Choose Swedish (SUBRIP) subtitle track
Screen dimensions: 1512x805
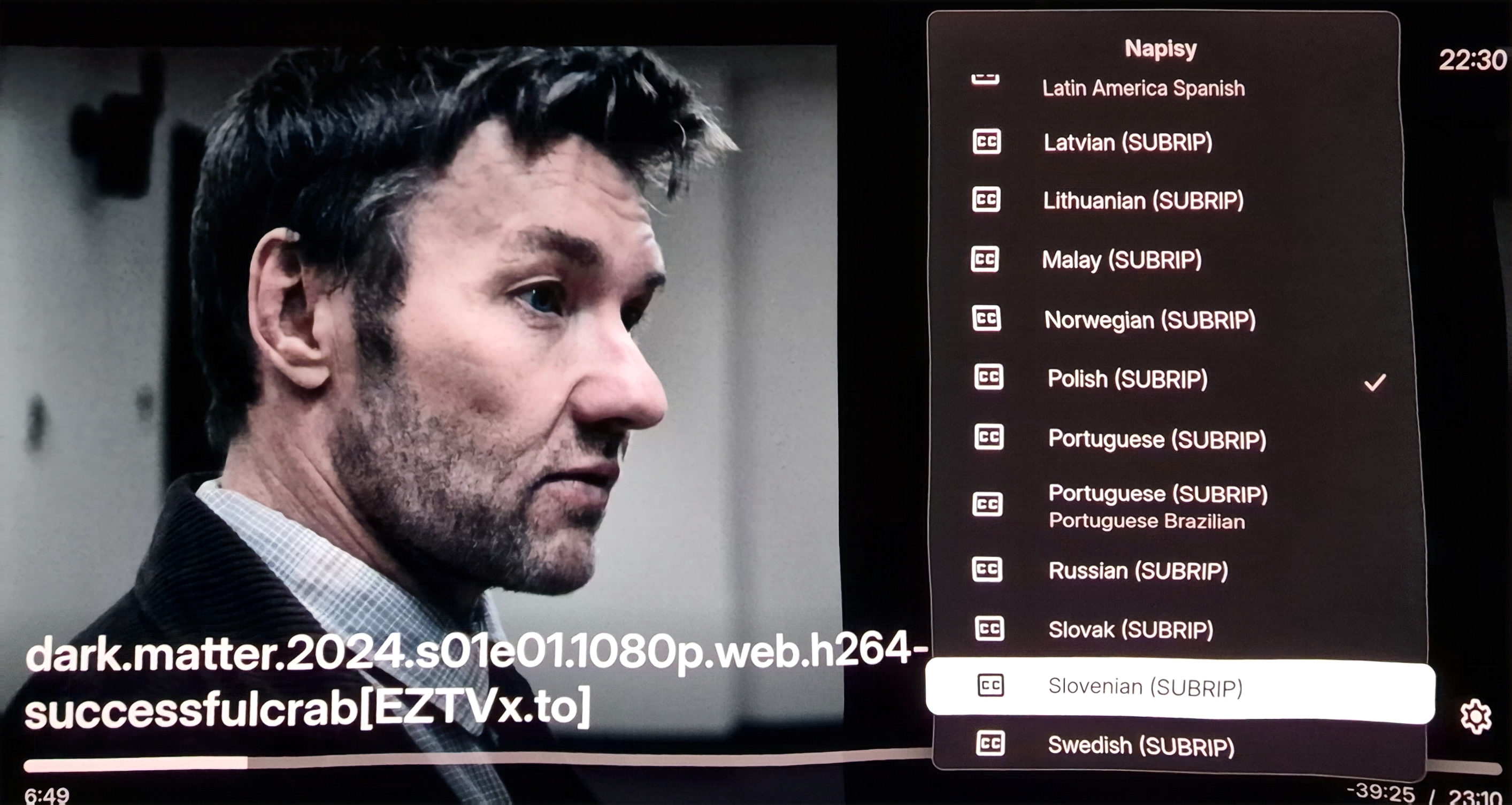pos(1141,746)
